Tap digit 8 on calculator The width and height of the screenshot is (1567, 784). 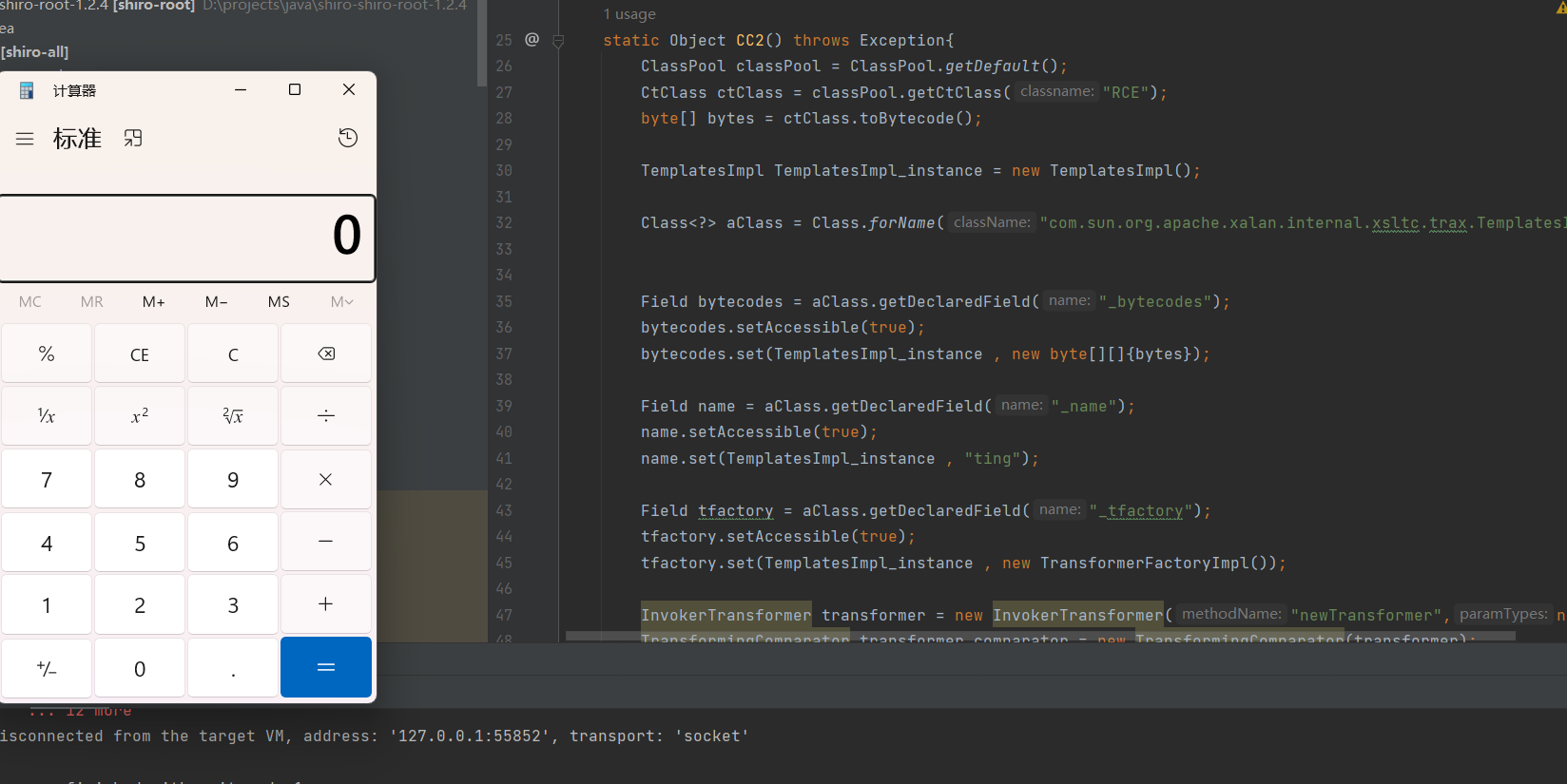pyautogui.click(x=140, y=479)
